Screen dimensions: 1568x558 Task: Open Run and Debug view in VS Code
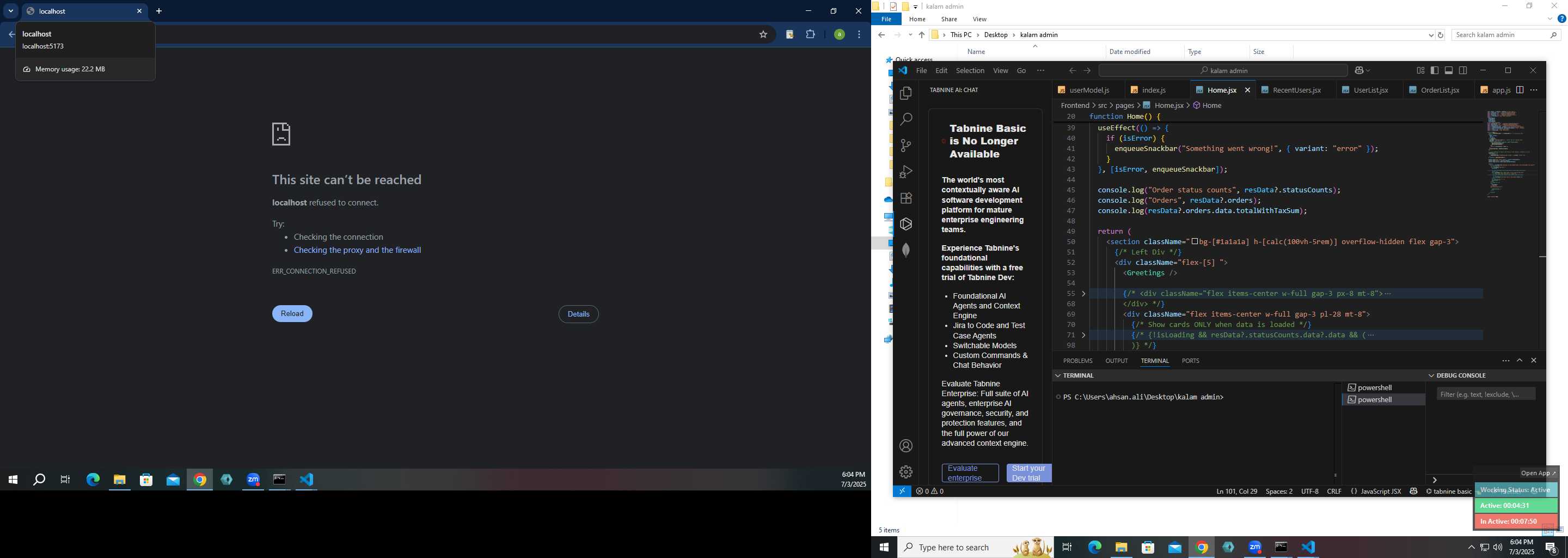(x=906, y=172)
